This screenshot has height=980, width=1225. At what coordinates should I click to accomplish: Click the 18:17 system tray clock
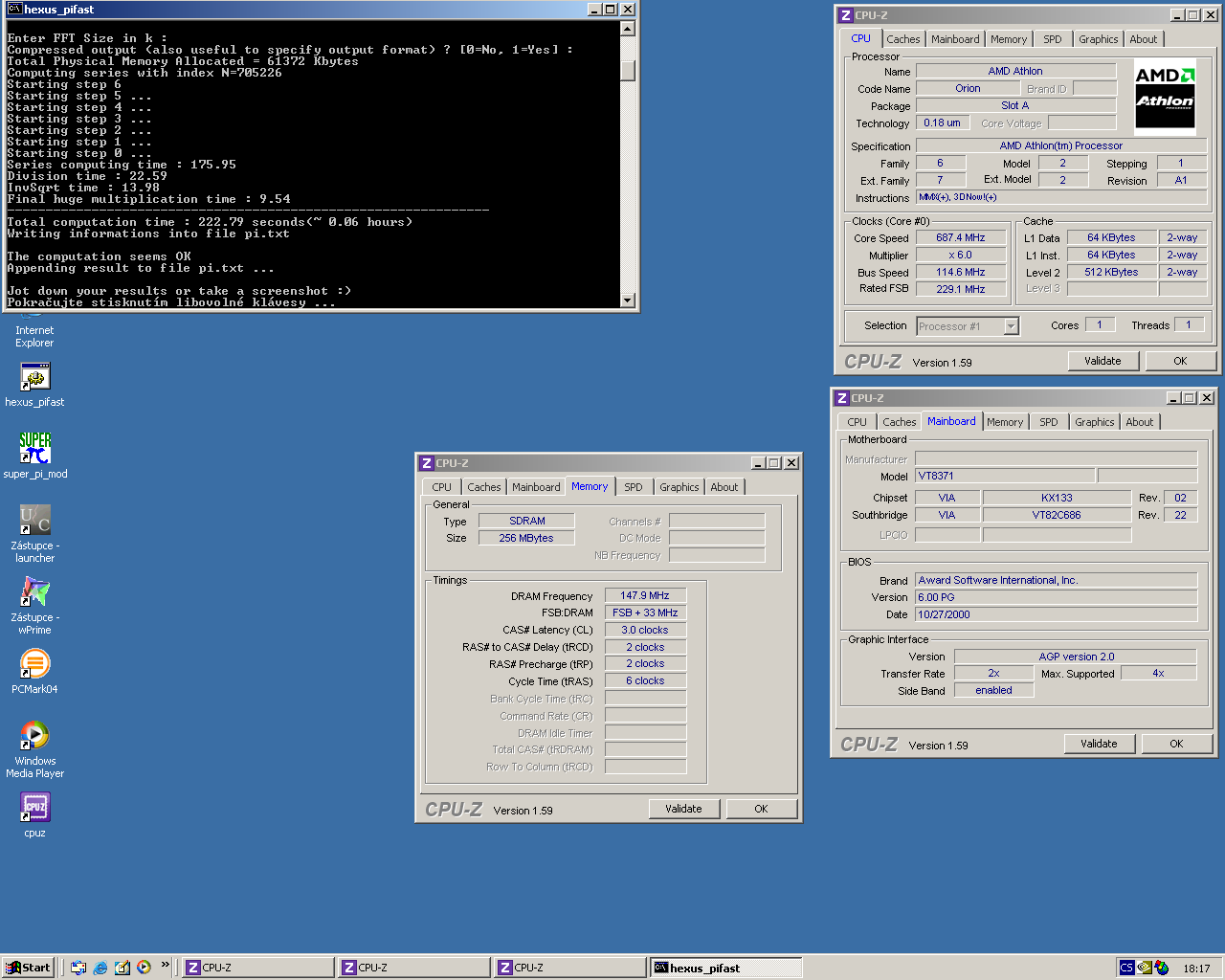tap(1196, 969)
